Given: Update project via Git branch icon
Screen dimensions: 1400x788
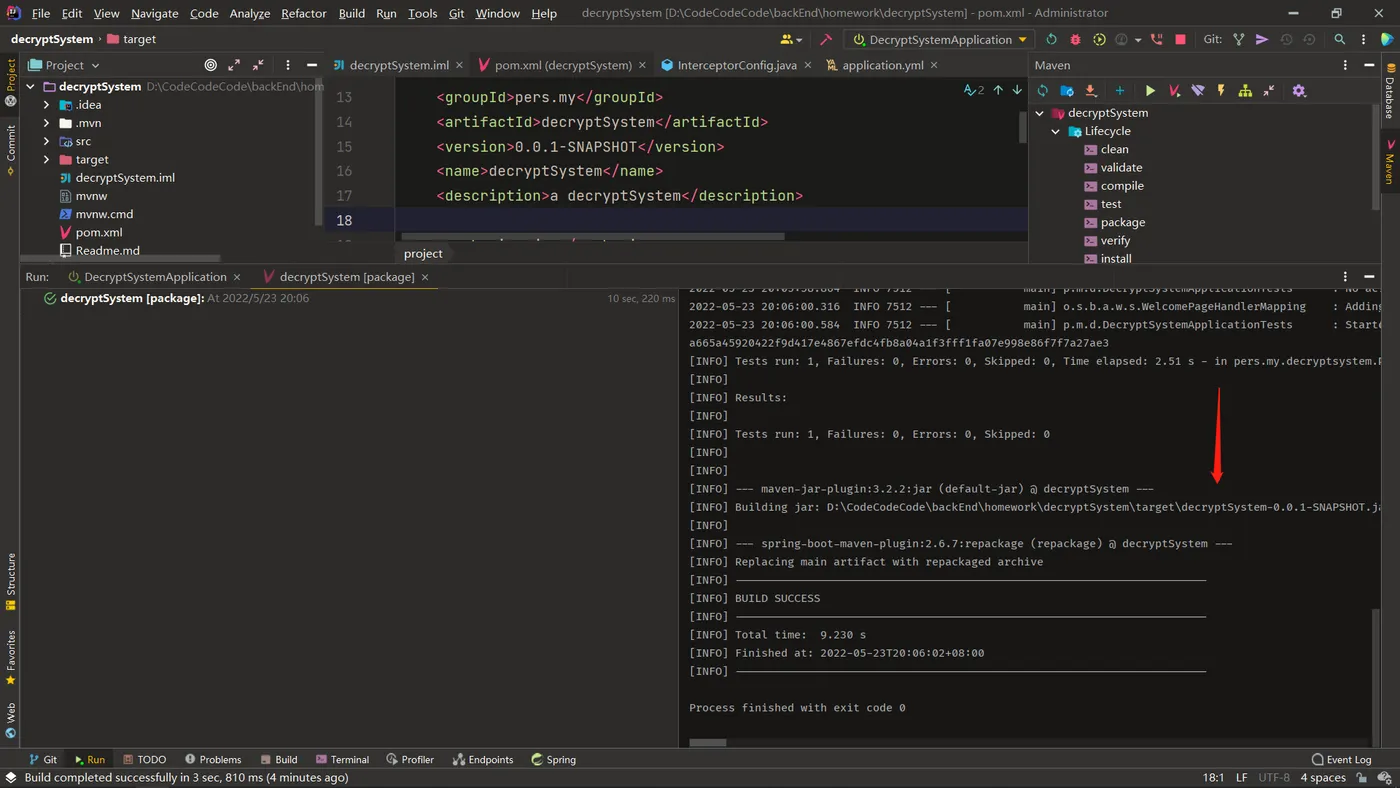Looking at the screenshot, I should pos(1239,39).
